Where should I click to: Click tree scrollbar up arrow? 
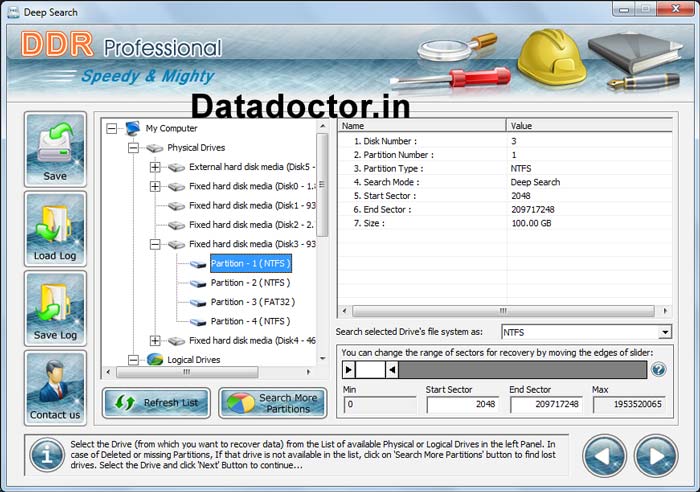pos(322,126)
